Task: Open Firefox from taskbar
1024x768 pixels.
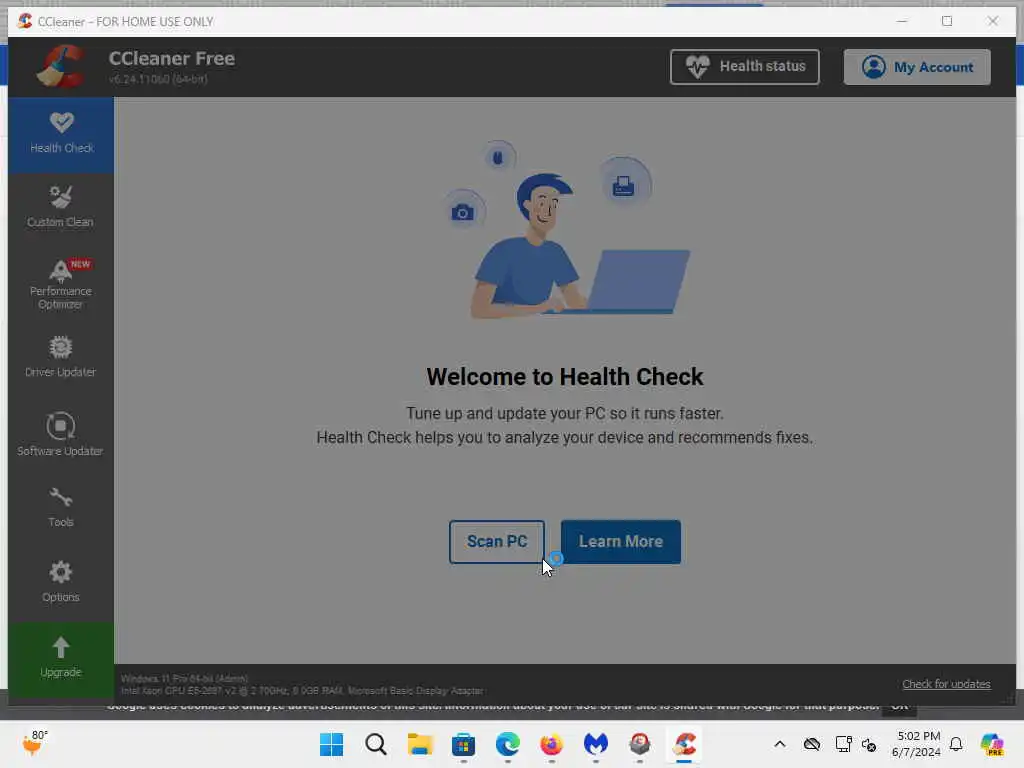Action: pyautogui.click(x=552, y=744)
